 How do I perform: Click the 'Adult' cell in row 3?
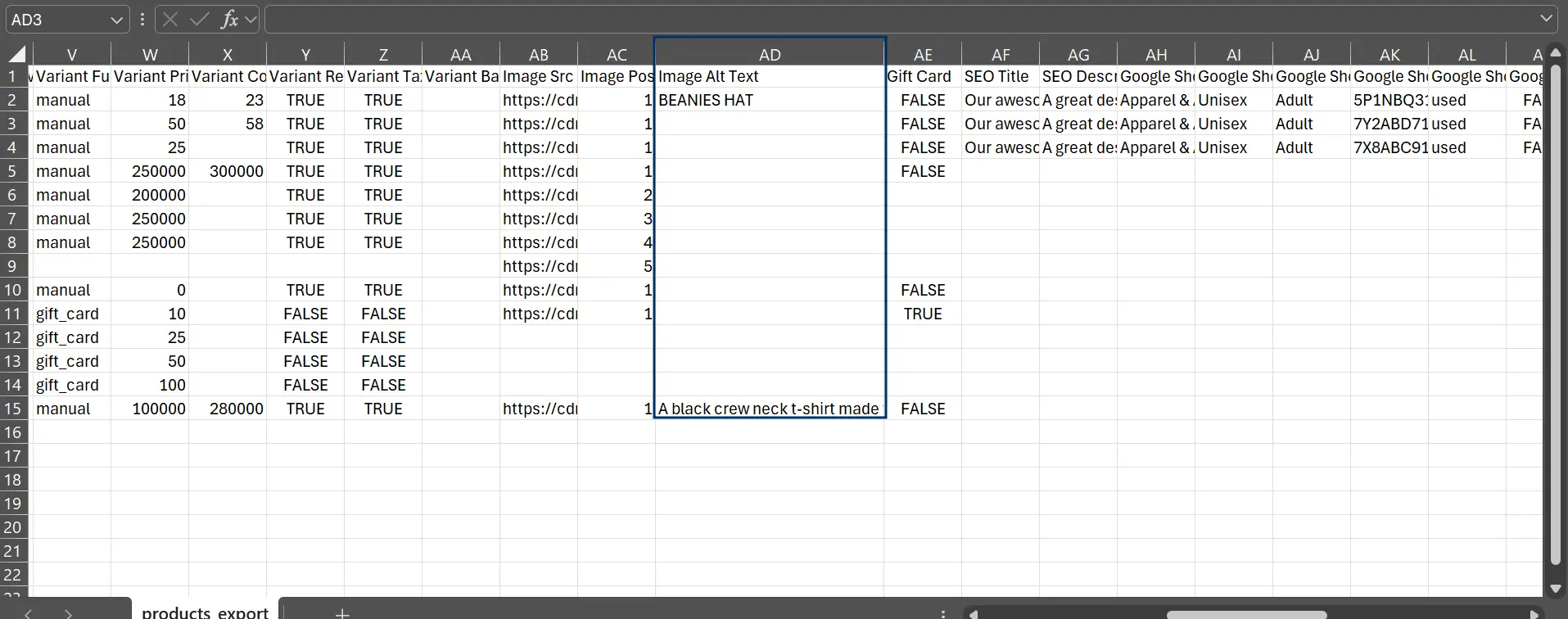[1312, 124]
